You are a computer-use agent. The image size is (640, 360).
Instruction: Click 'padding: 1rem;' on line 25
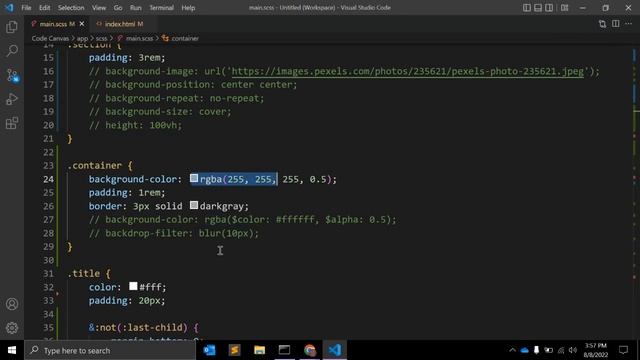(x=127, y=193)
